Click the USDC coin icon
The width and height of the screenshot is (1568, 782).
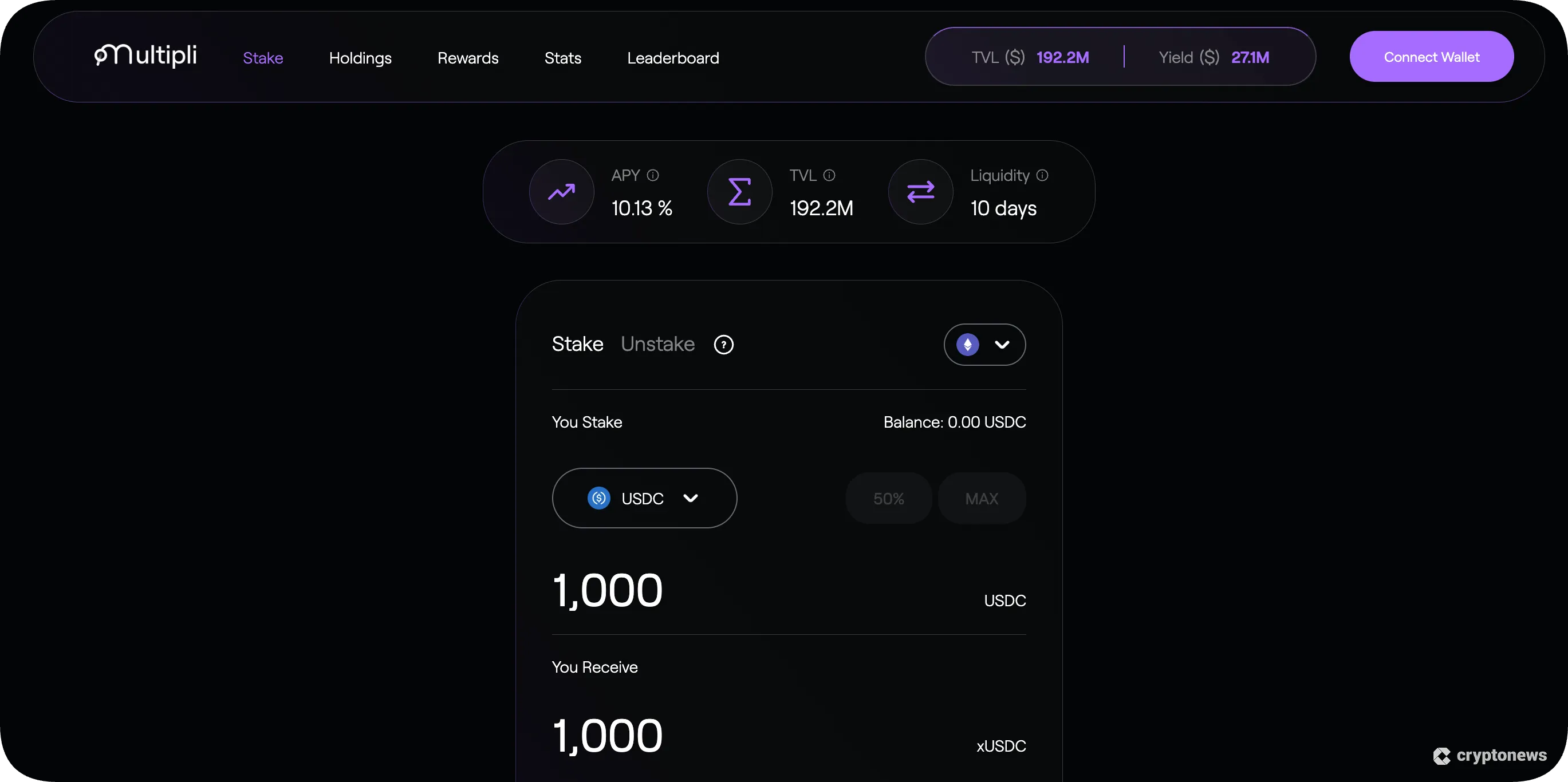point(598,498)
